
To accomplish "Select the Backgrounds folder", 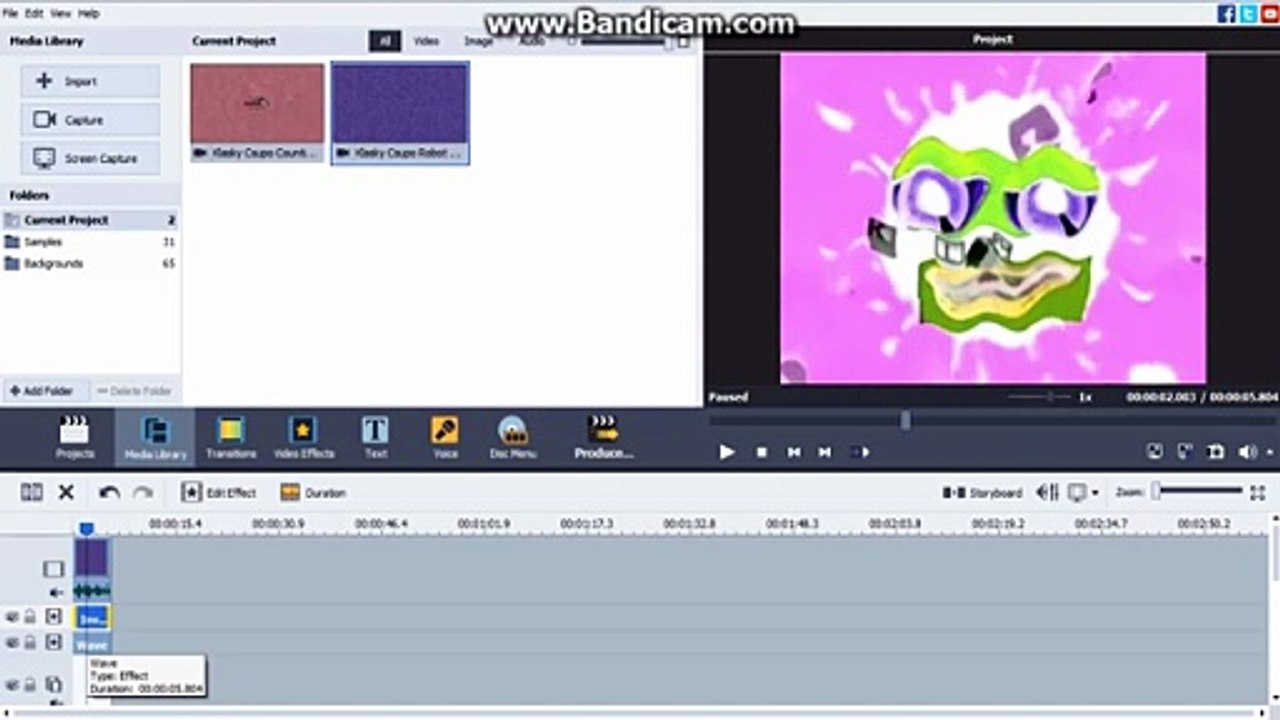I will (90, 264).
